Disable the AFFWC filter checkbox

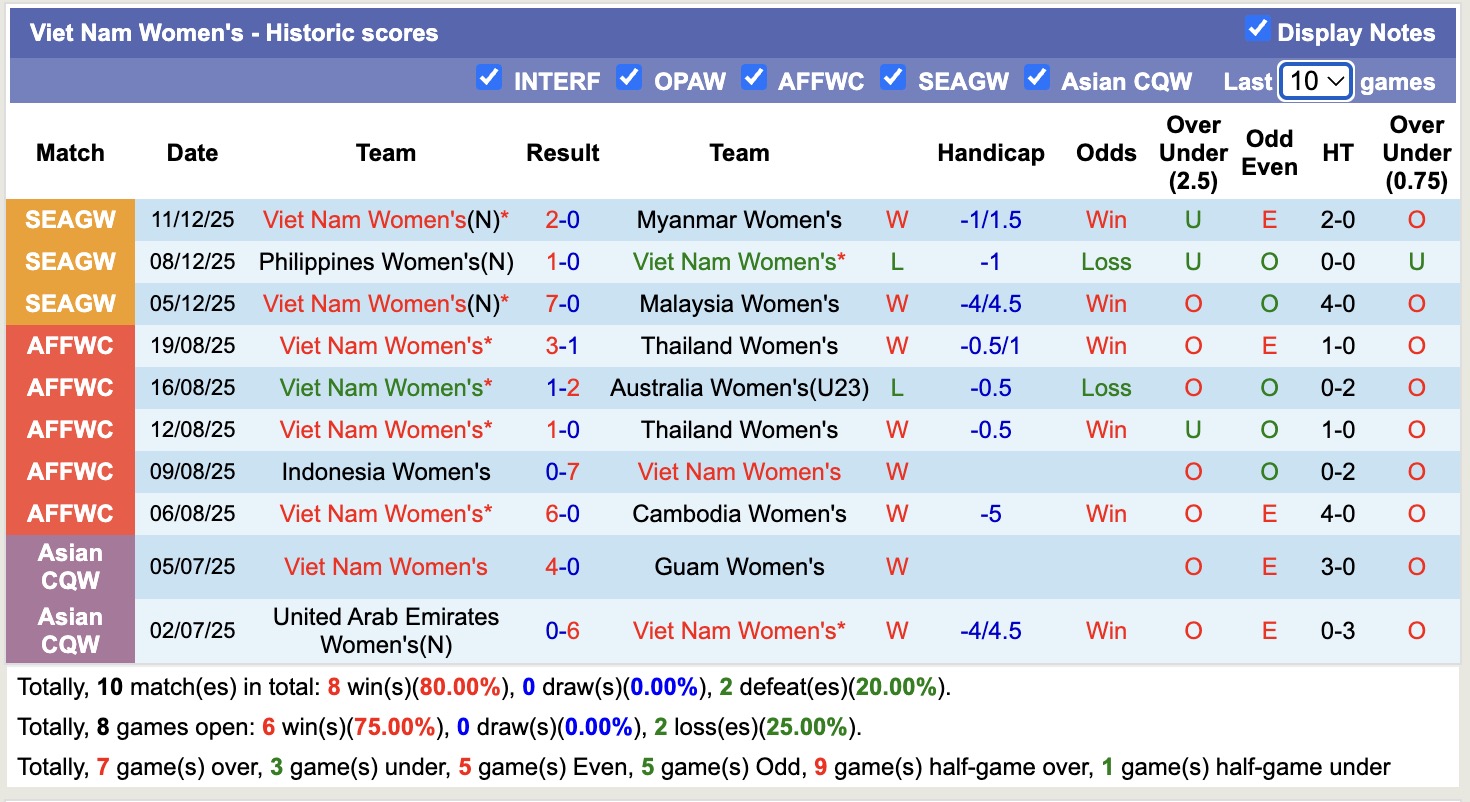coord(753,78)
